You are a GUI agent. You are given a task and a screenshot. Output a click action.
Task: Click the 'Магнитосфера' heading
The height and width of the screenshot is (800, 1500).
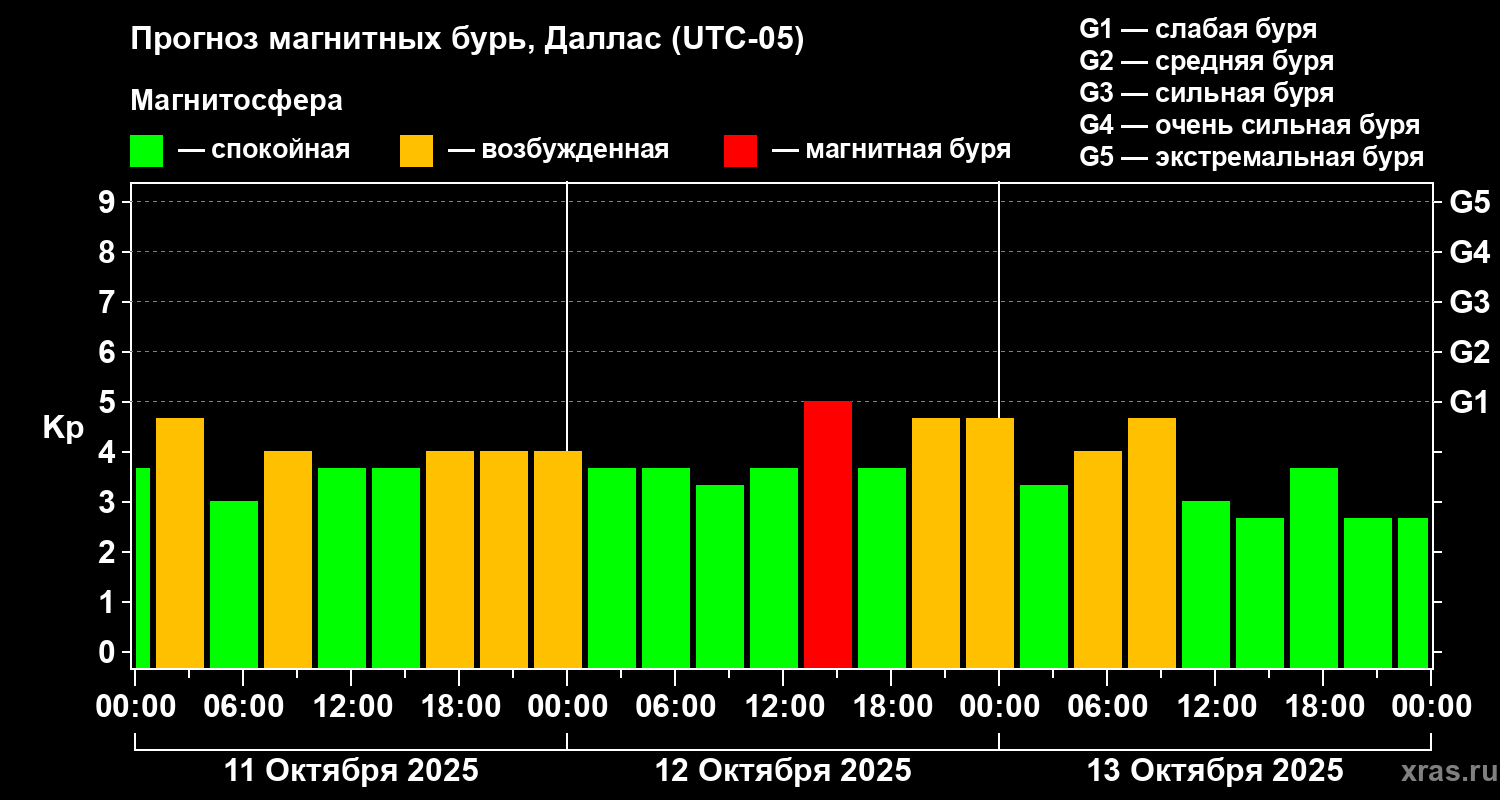(236, 101)
